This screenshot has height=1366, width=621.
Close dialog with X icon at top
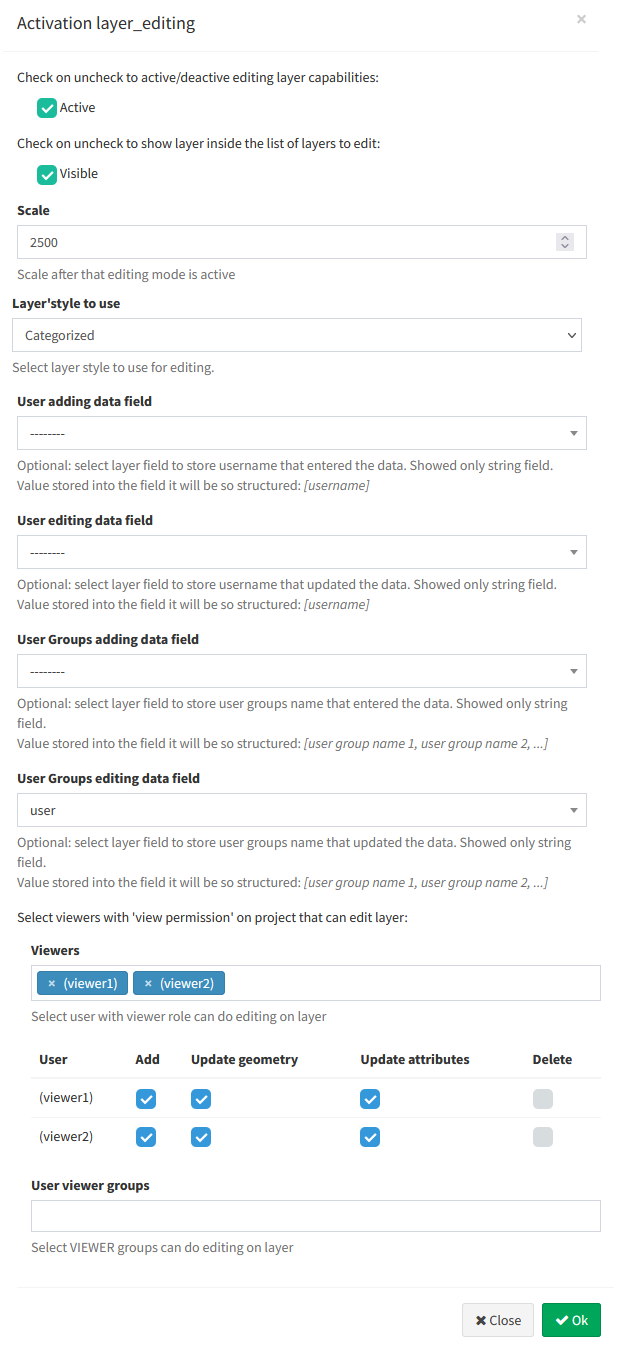pos(581,19)
